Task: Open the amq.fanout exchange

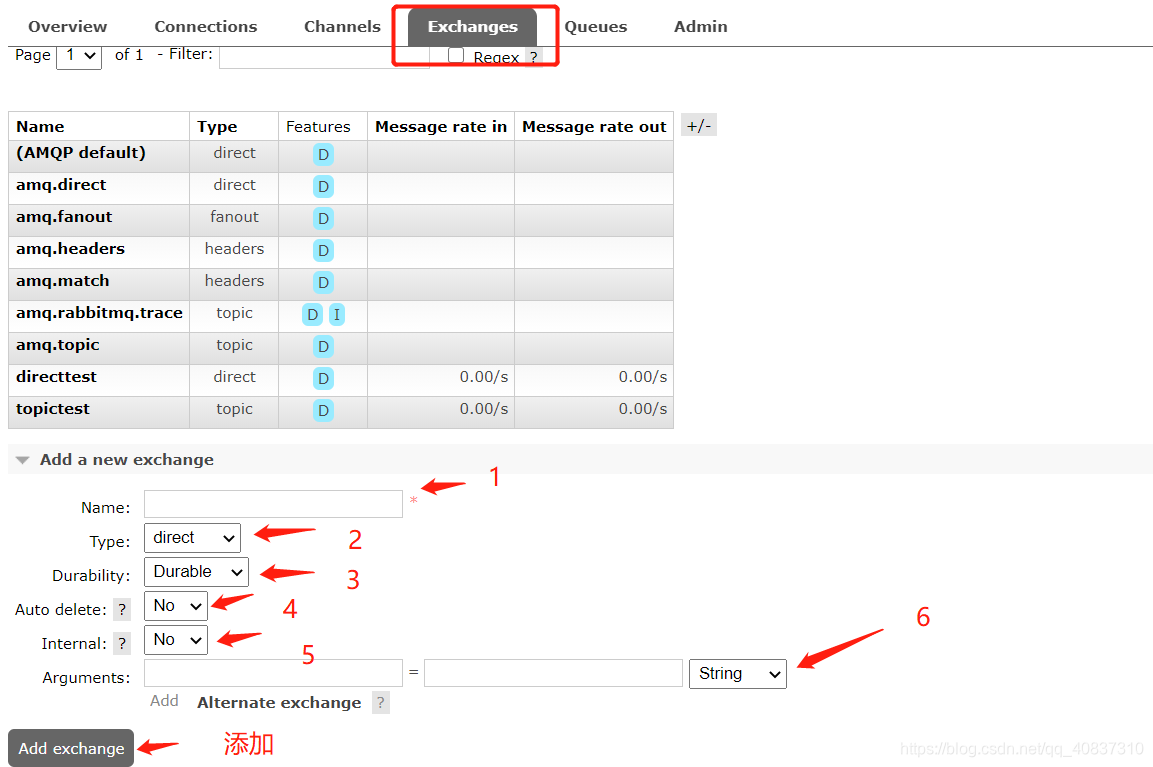Action: coord(64,217)
